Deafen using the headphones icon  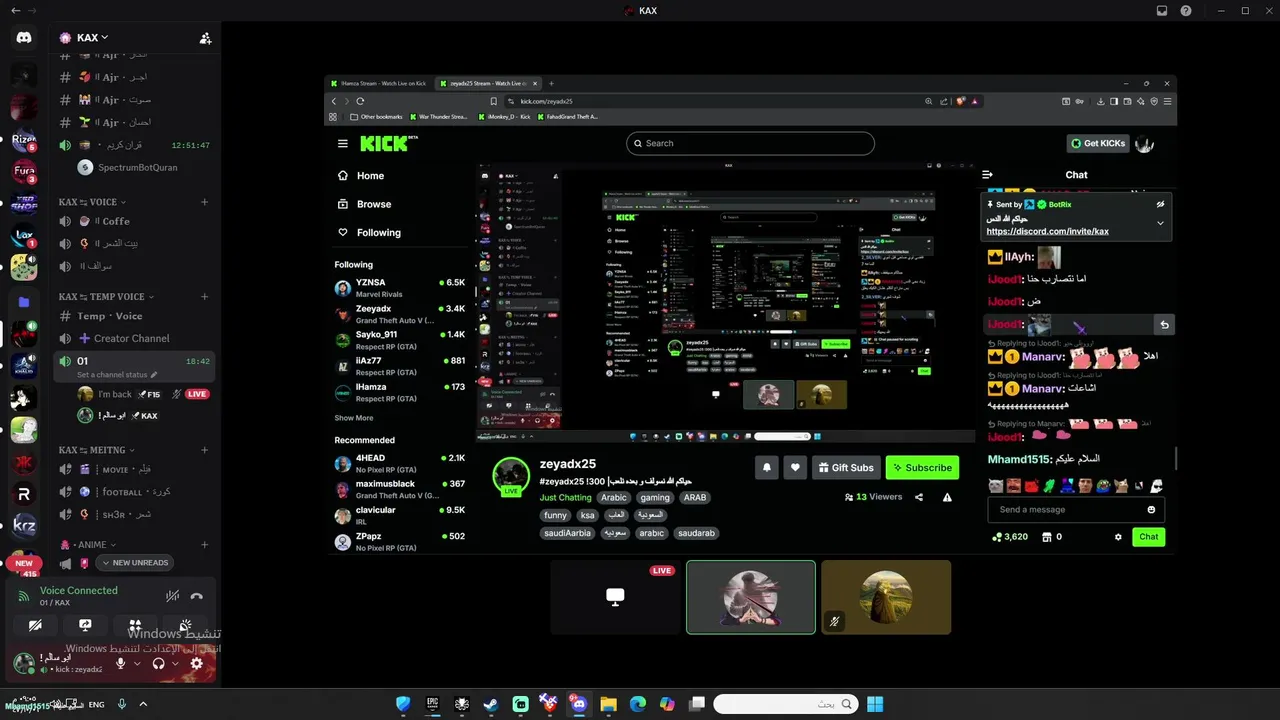pyautogui.click(x=158, y=663)
